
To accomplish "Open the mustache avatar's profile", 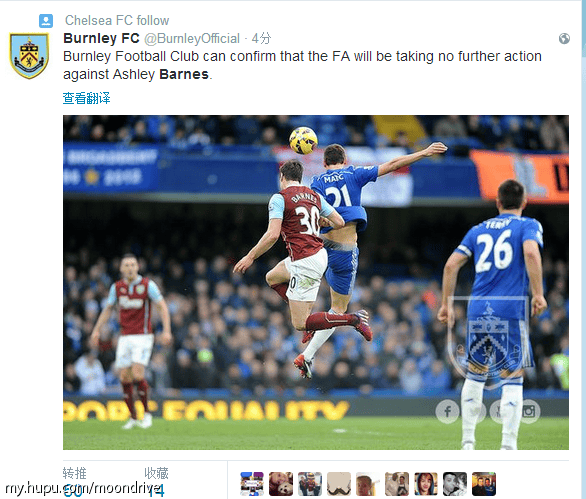I will (339, 484).
